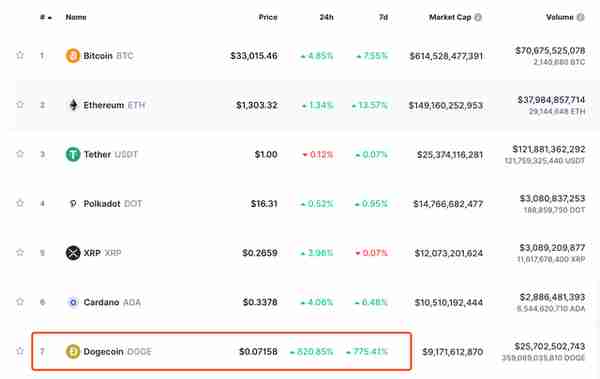
Task: Toggle the watchlist star for Ethereum
Action: point(20,104)
